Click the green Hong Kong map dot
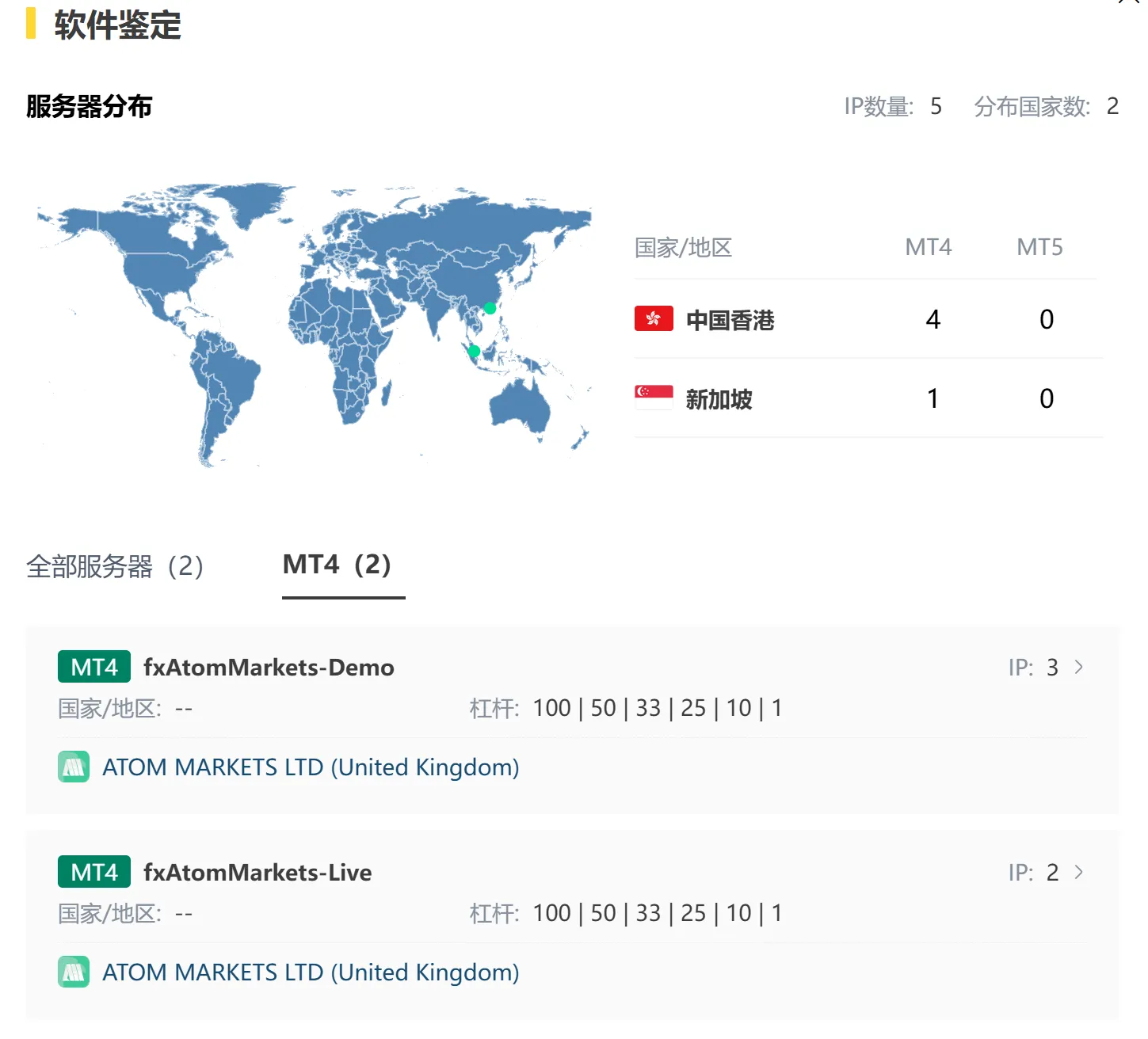Image resolution: width=1148 pixels, height=1039 pixels. 490,308
